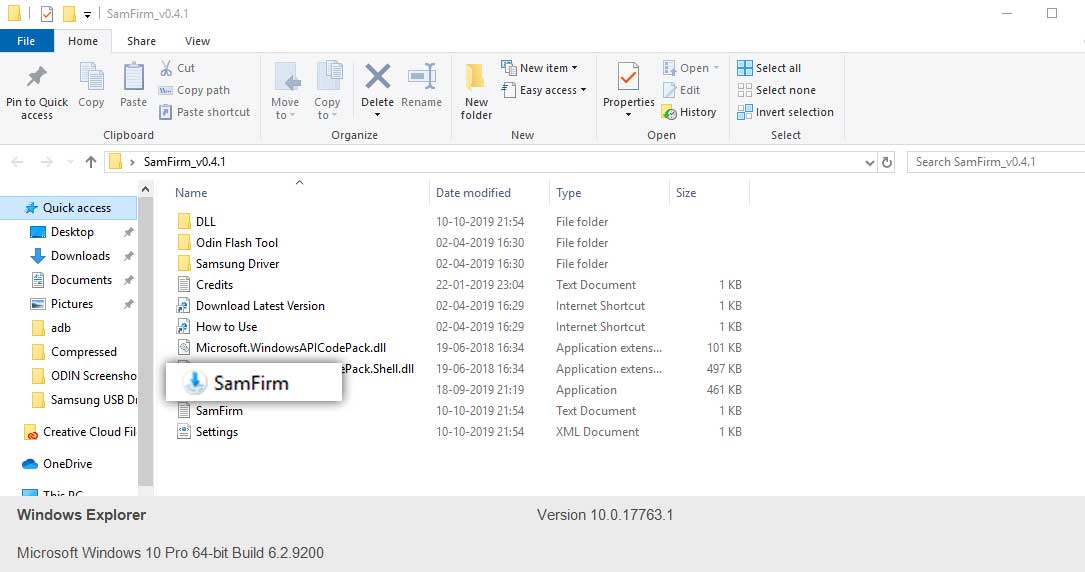Switch to the Home ribbon tab
Screen dimensions: 1085x572
tap(83, 41)
